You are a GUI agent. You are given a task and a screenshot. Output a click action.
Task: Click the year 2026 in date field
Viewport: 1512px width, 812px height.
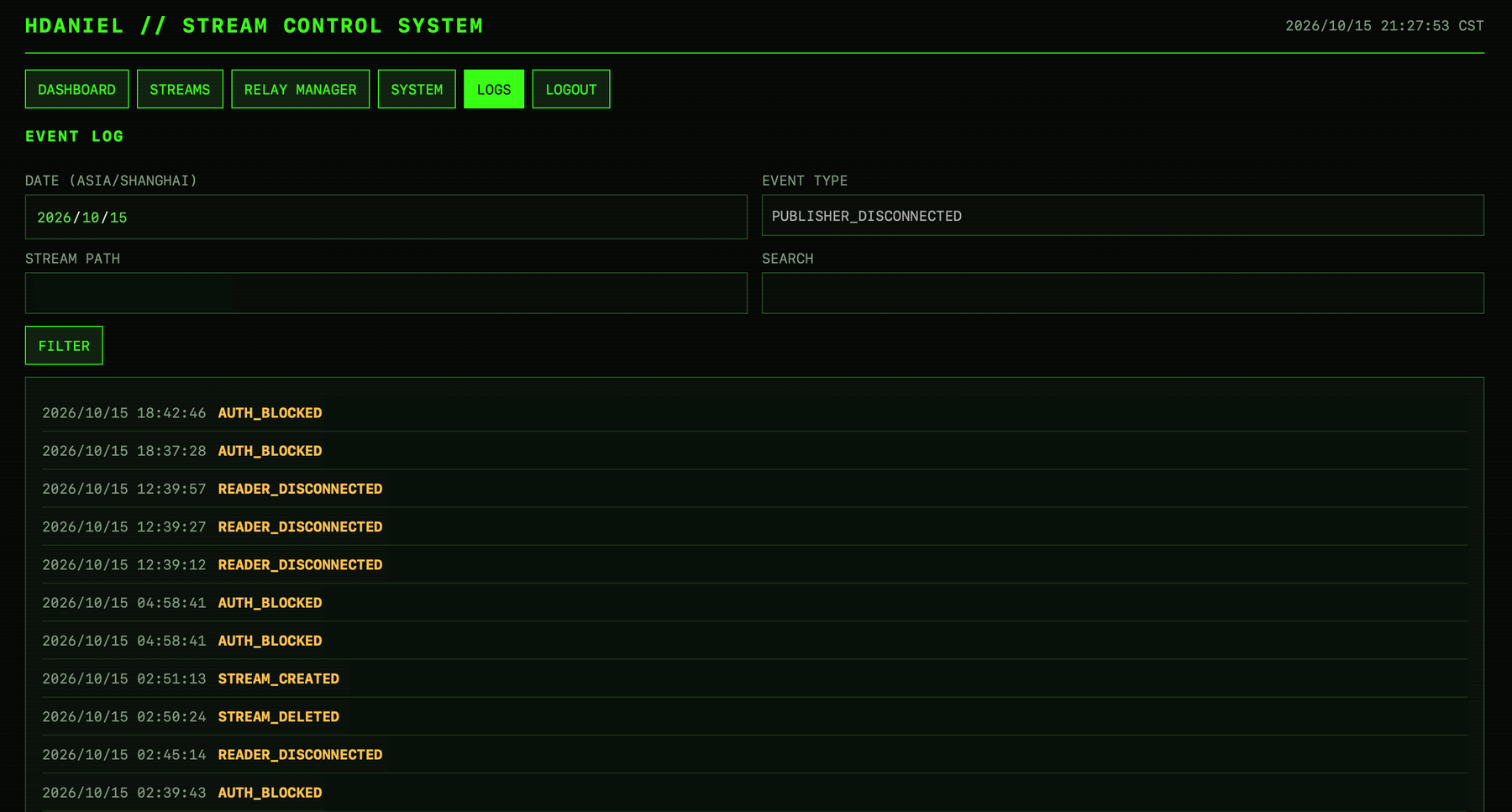[54, 217]
